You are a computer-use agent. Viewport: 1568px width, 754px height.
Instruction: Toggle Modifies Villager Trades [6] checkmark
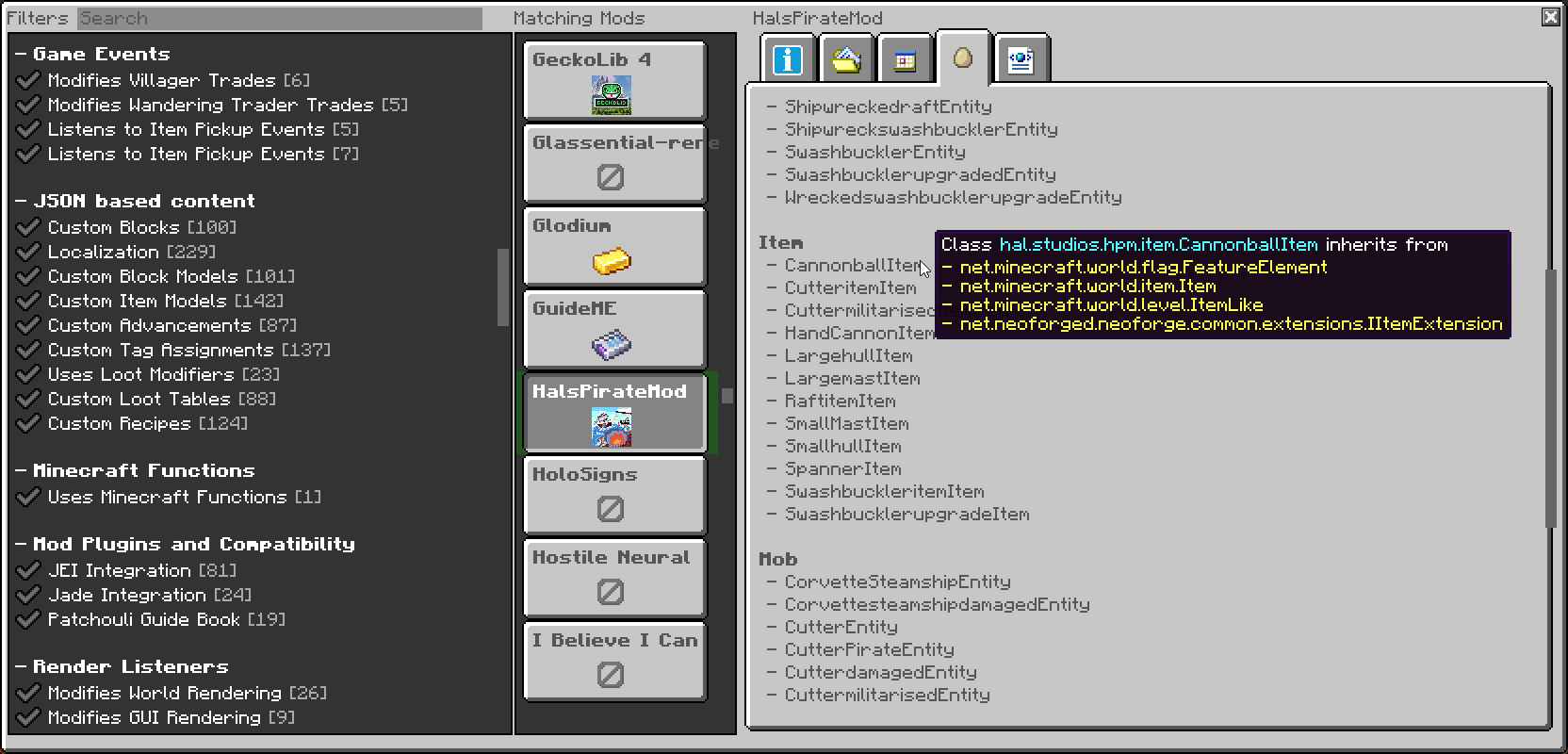[x=29, y=80]
